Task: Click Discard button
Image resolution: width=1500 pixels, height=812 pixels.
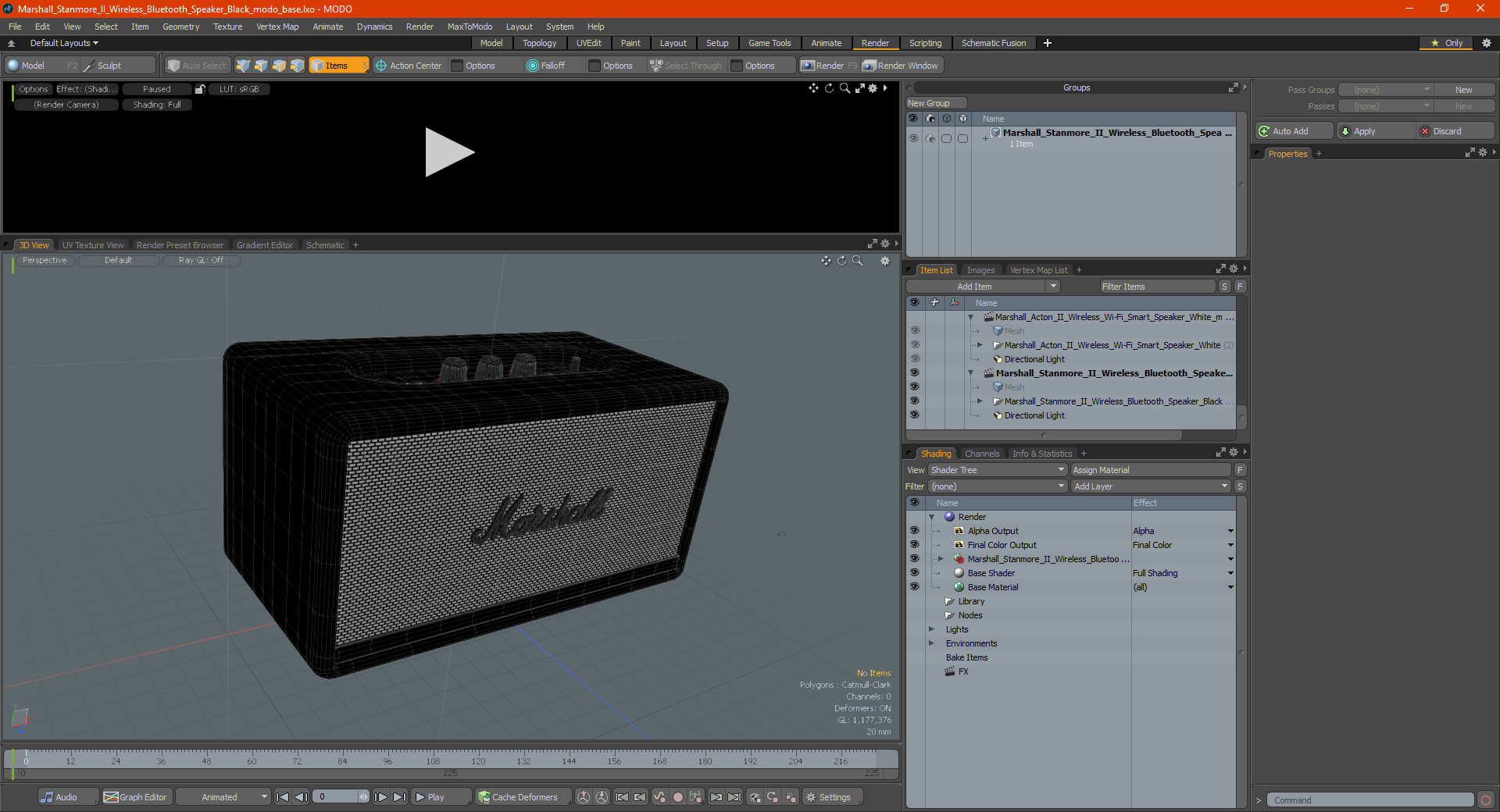Action: click(1455, 131)
